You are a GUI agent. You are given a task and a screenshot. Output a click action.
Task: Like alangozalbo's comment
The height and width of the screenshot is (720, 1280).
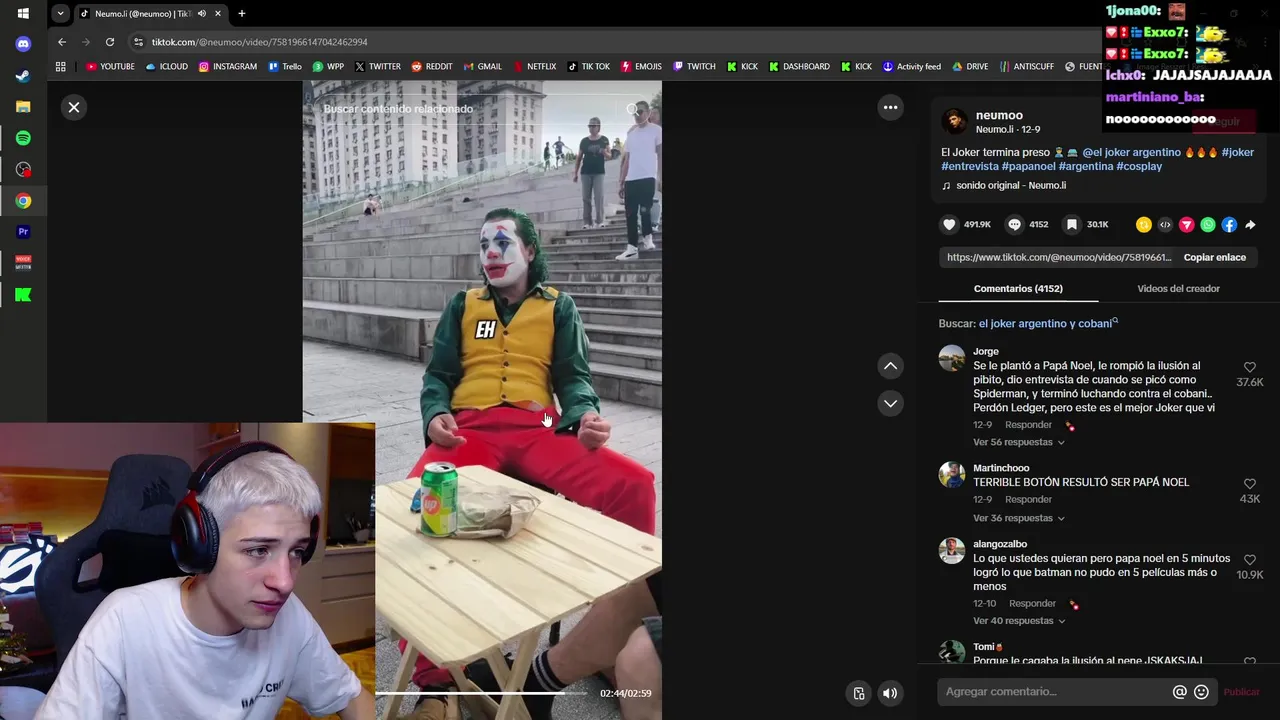pos(1249,560)
